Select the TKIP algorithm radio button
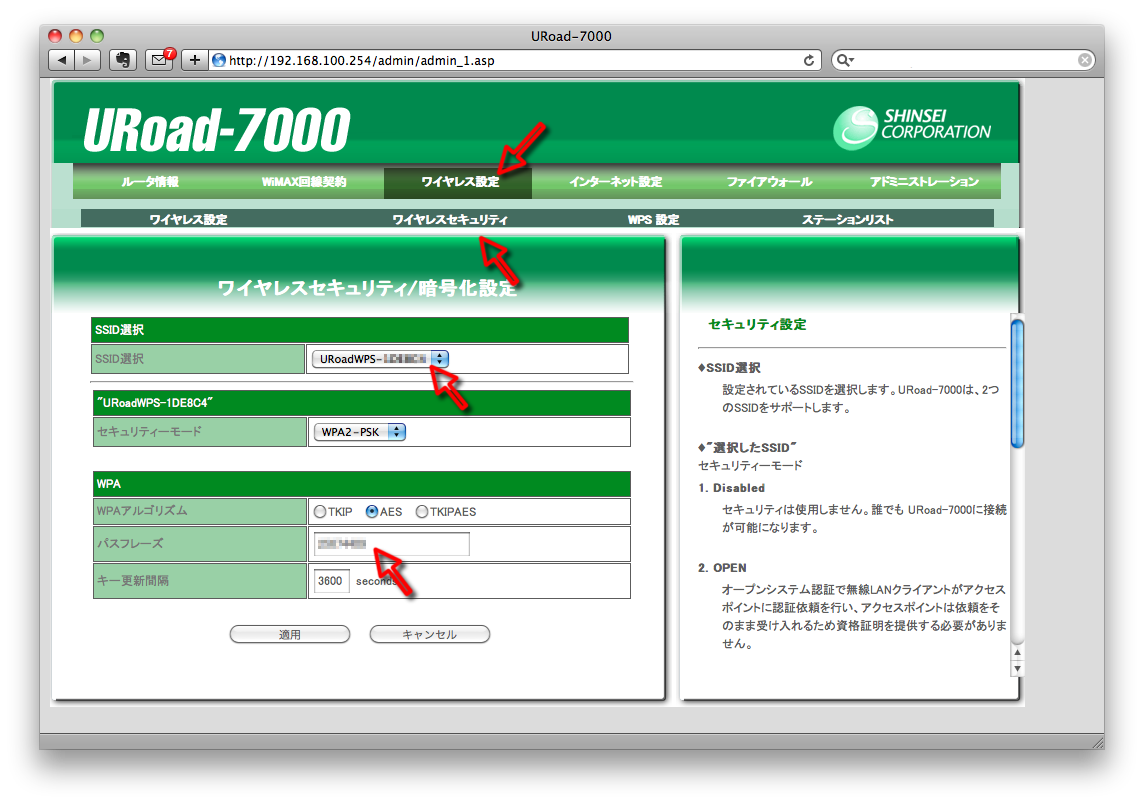The width and height of the screenshot is (1144, 800). coord(320,512)
